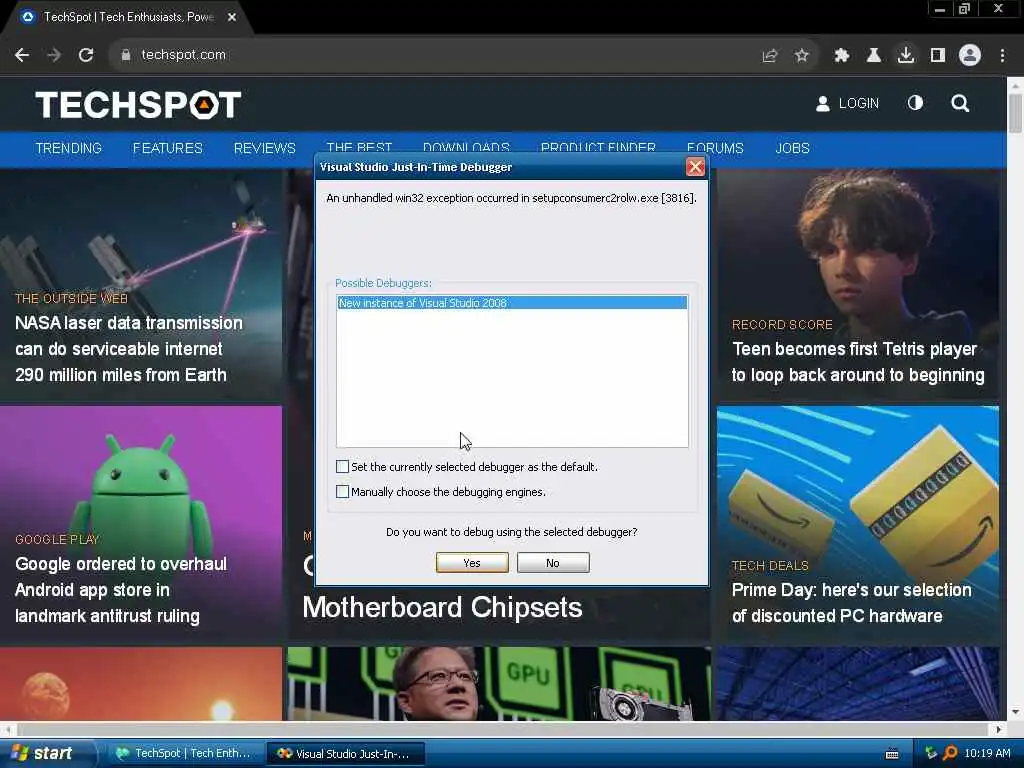
Task: Open the Chrome profile avatar
Action: (x=970, y=56)
